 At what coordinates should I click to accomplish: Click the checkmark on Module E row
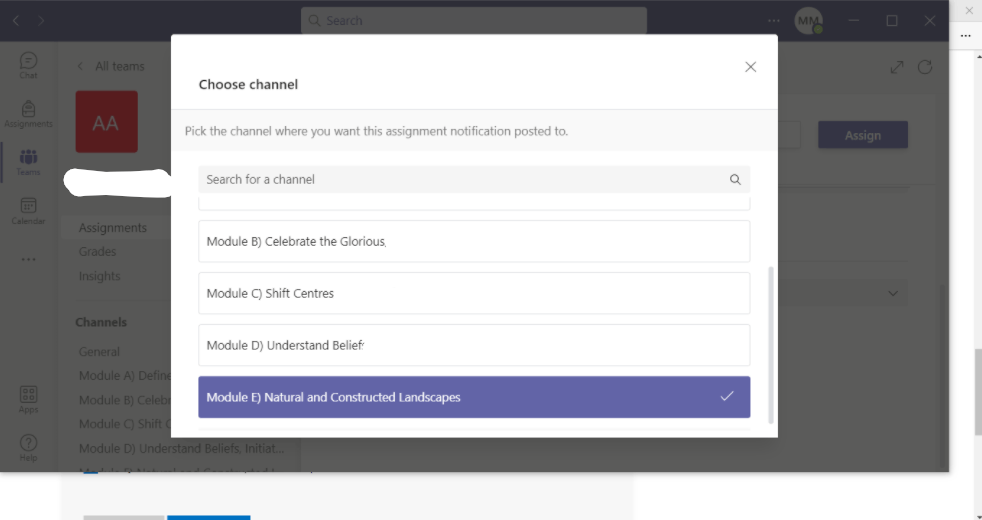[726, 396]
